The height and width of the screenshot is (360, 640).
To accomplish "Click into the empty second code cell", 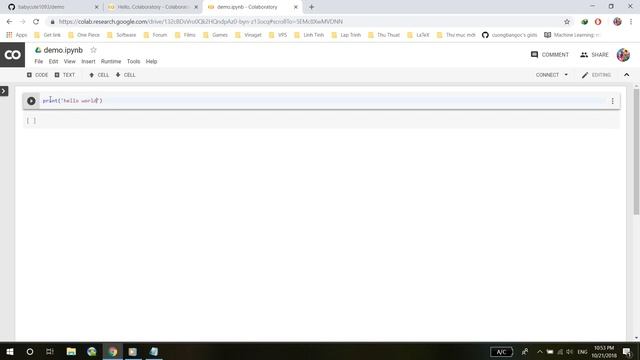I will pos(327,120).
